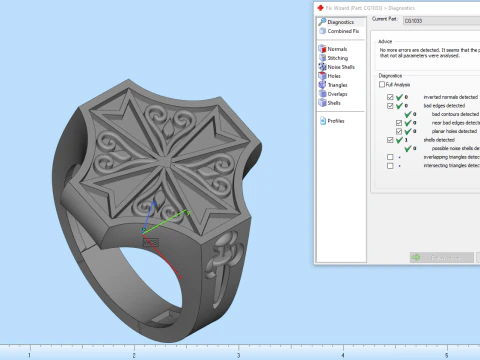Select Triangles in the sidebar
The width and height of the screenshot is (480, 360).
point(337,85)
